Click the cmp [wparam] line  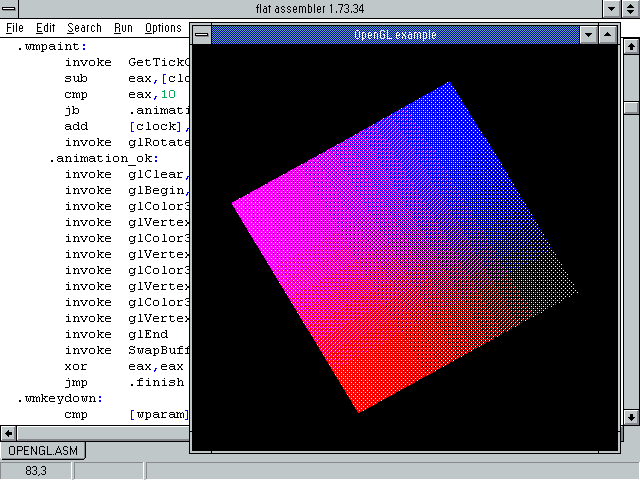pos(127,414)
